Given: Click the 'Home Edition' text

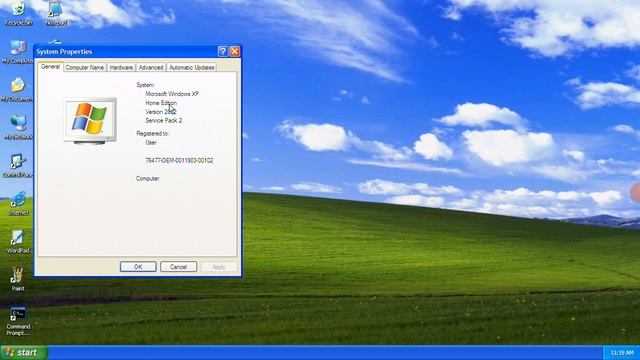Looking at the screenshot, I should click(161, 103).
